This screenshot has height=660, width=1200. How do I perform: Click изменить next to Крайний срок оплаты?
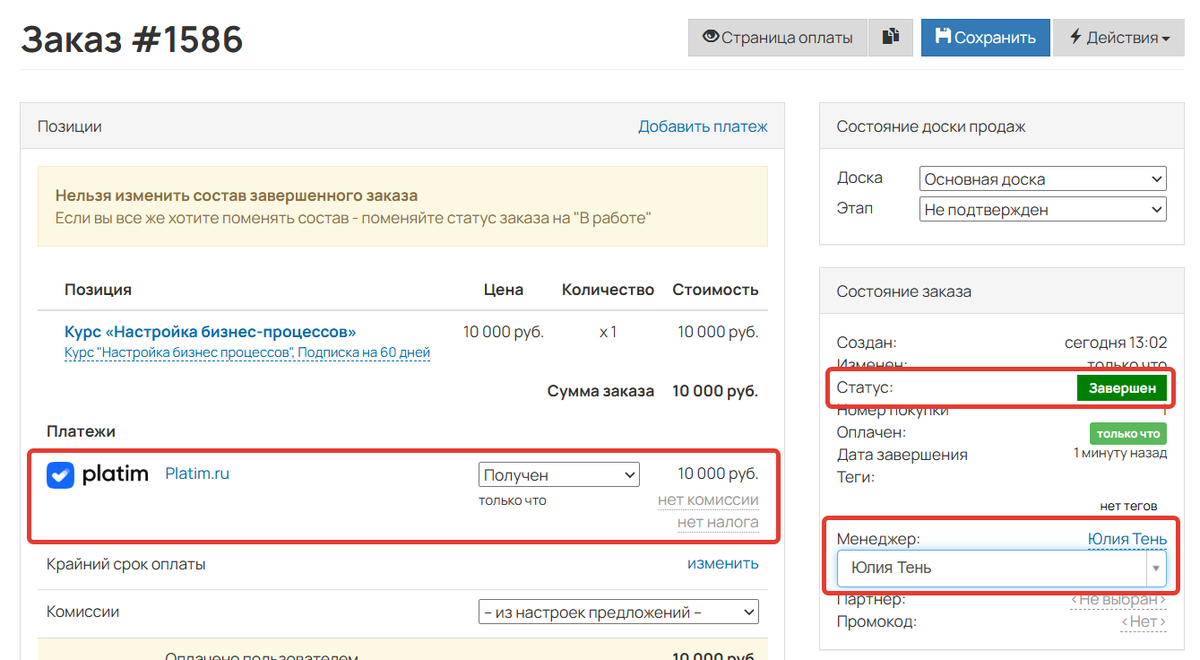(722, 563)
